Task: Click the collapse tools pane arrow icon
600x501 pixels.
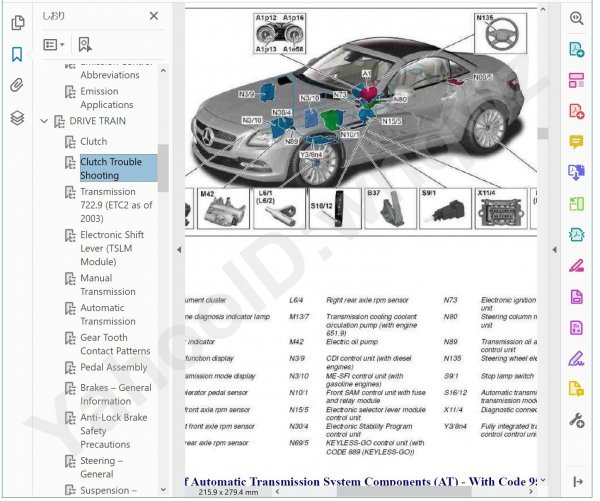Action: 578,481
